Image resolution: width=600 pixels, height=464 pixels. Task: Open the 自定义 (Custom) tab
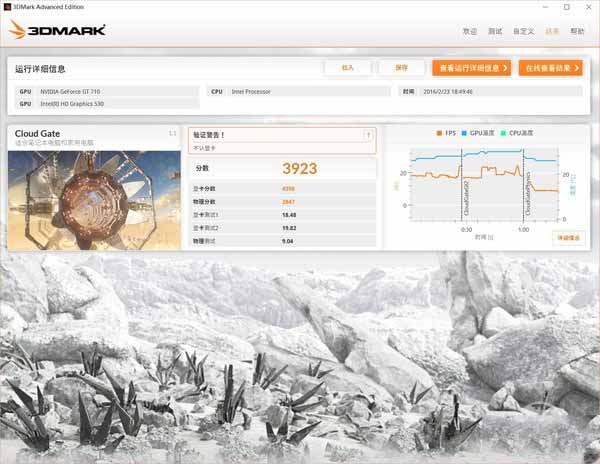[524, 31]
